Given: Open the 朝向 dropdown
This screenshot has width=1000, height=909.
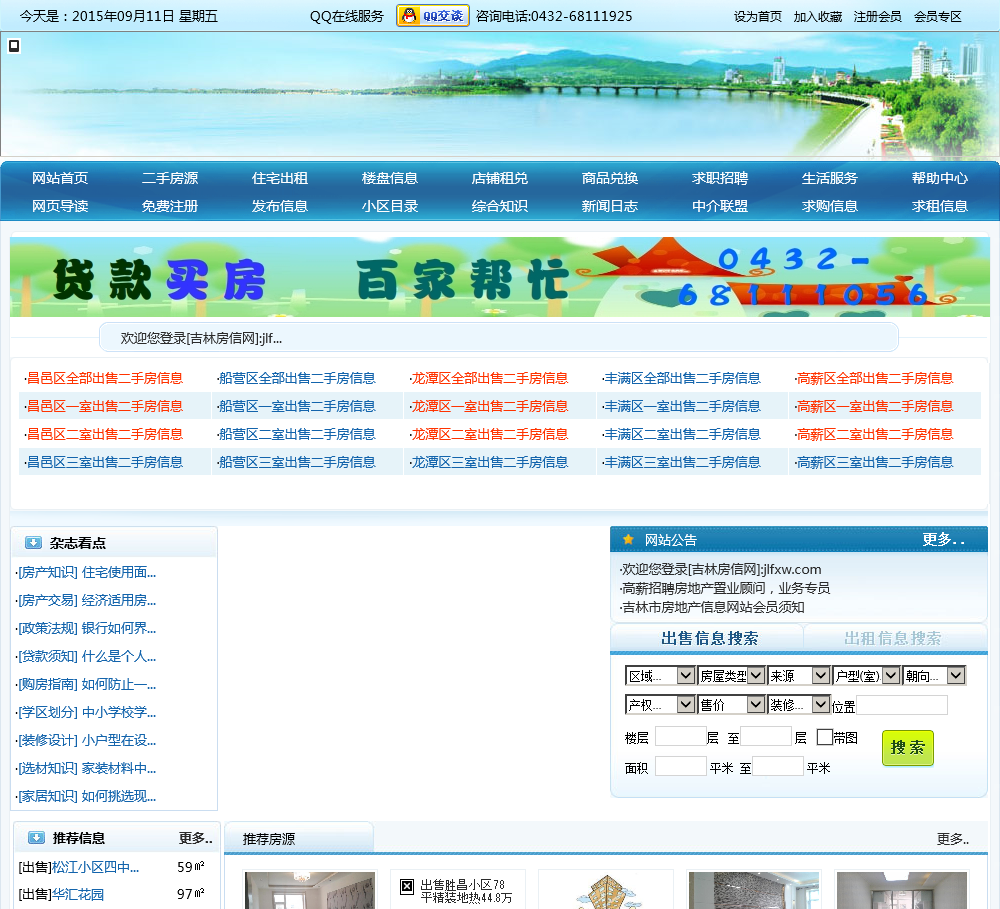Looking at the screenshot, I should coord(934,676).
